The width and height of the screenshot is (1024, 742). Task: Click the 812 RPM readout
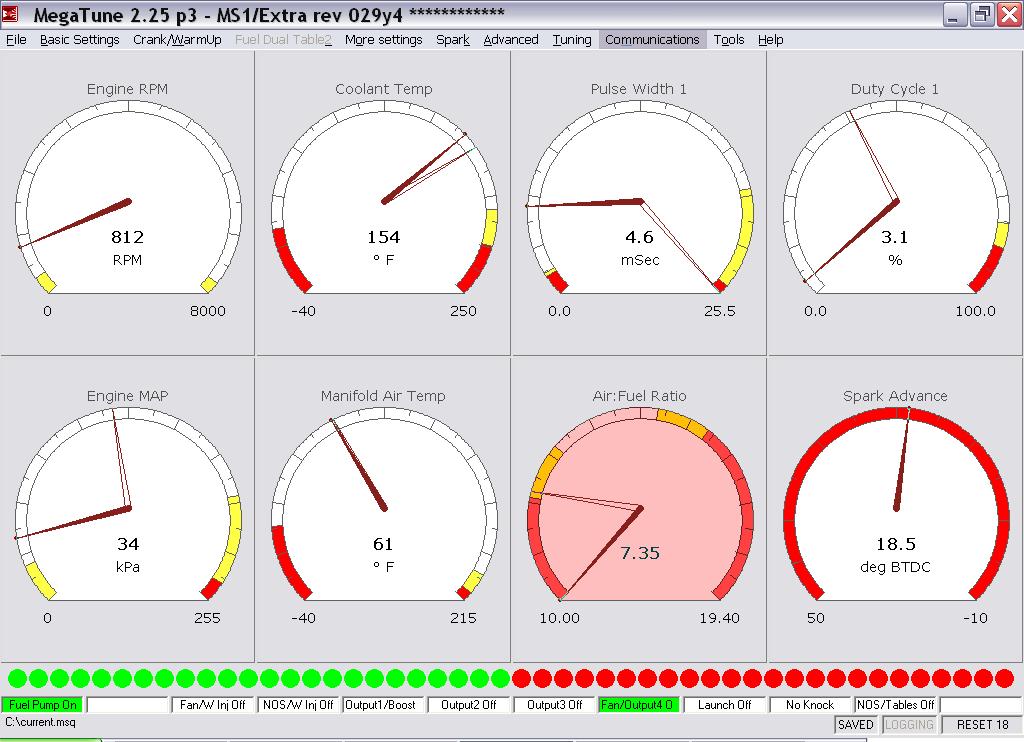point(127,237)
